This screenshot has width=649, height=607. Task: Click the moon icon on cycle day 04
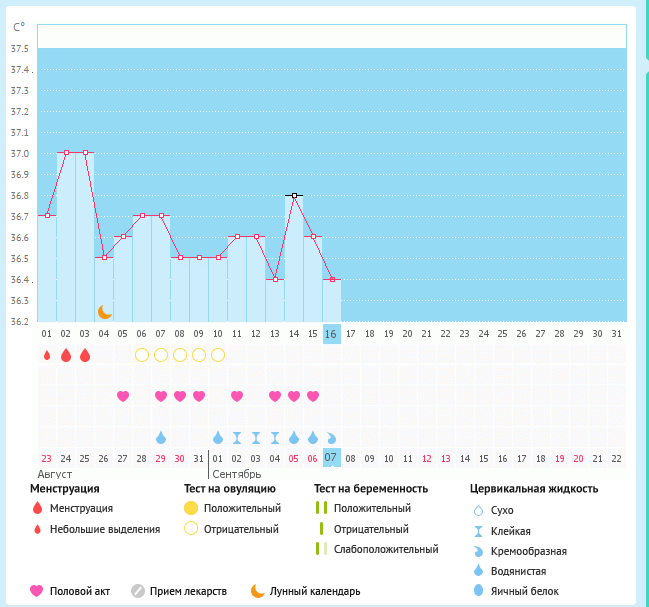104,312
